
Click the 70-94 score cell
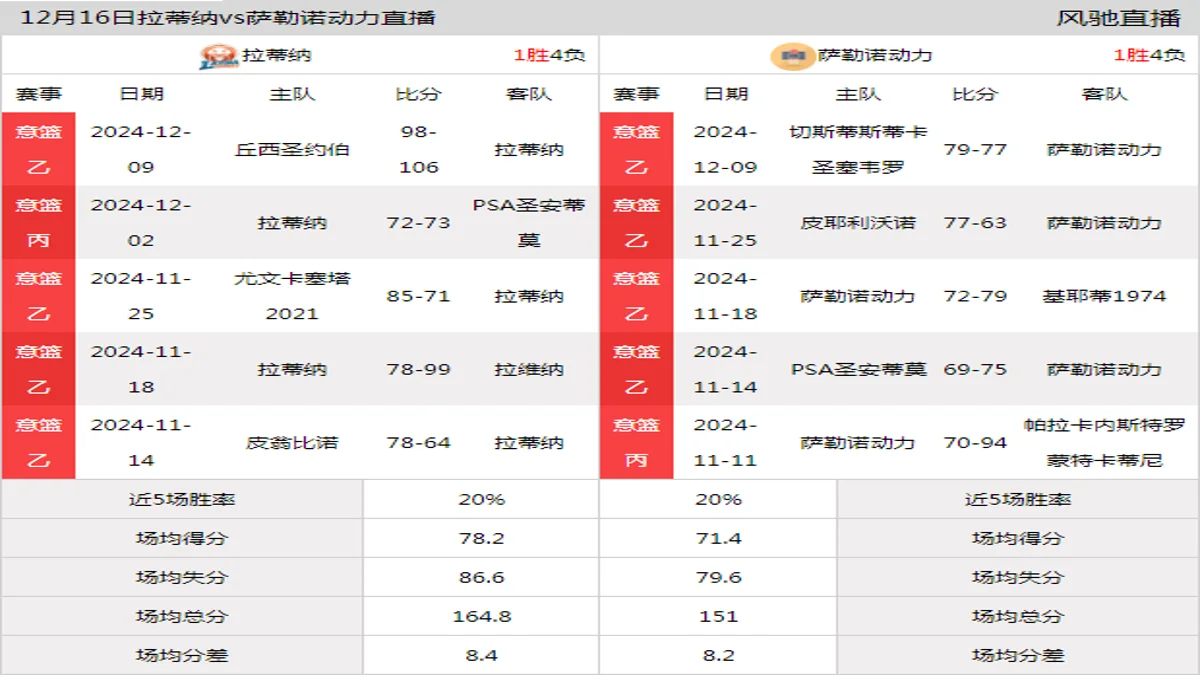(x=975, y=443)
